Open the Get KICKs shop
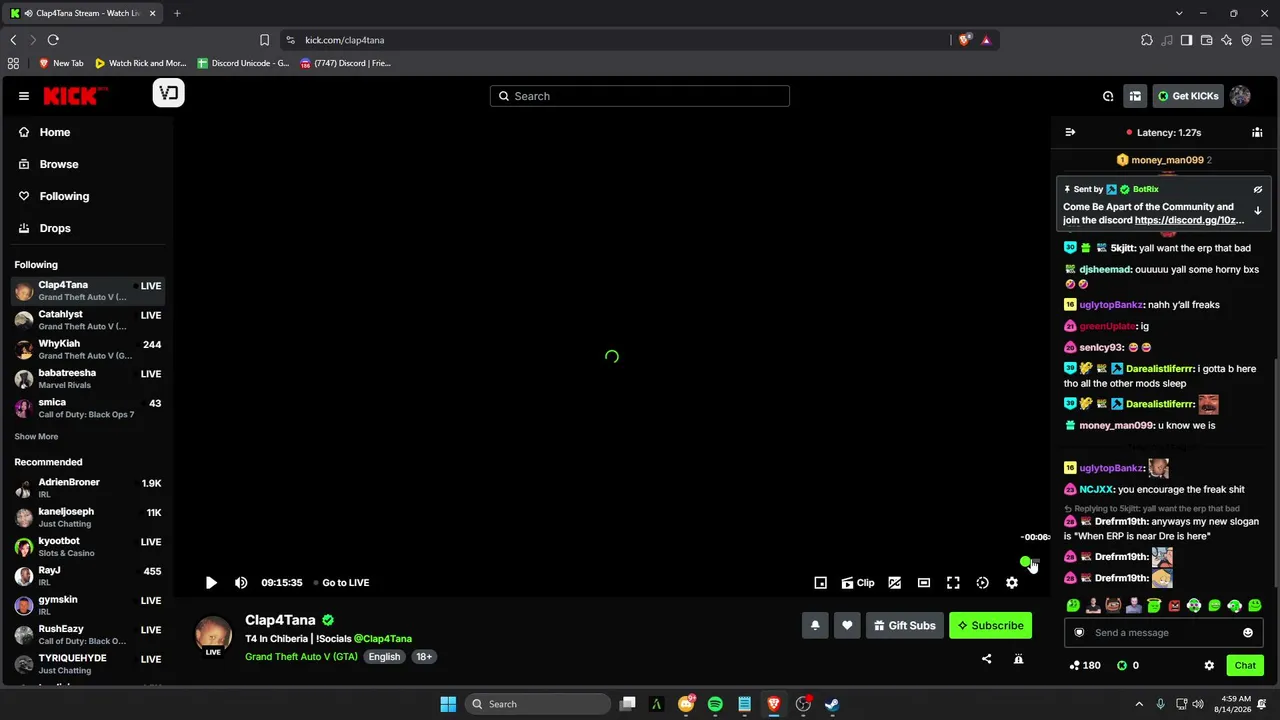This screenshot has width=1280, height=720. [1188, 96]
